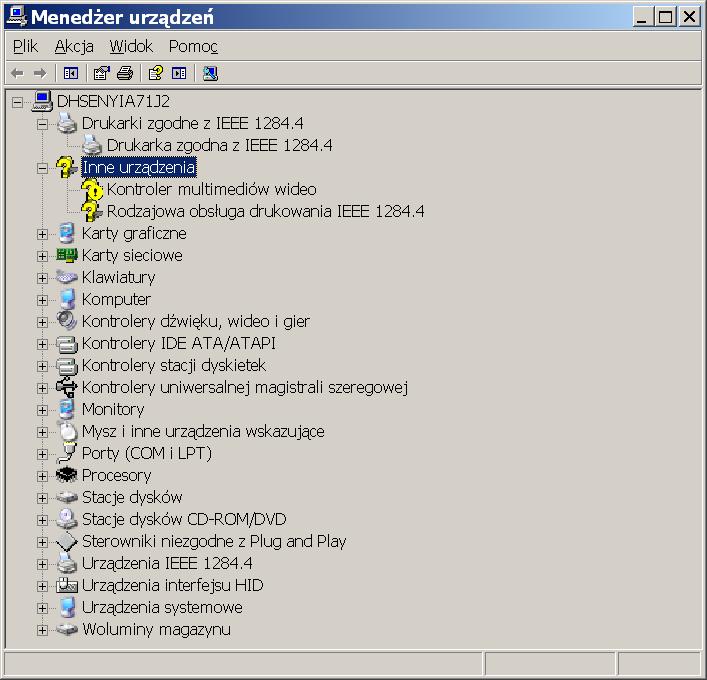Screen dimensions: 707x680
Task: Collapse the Inne urządzenia branch
Action: [42, 169]
